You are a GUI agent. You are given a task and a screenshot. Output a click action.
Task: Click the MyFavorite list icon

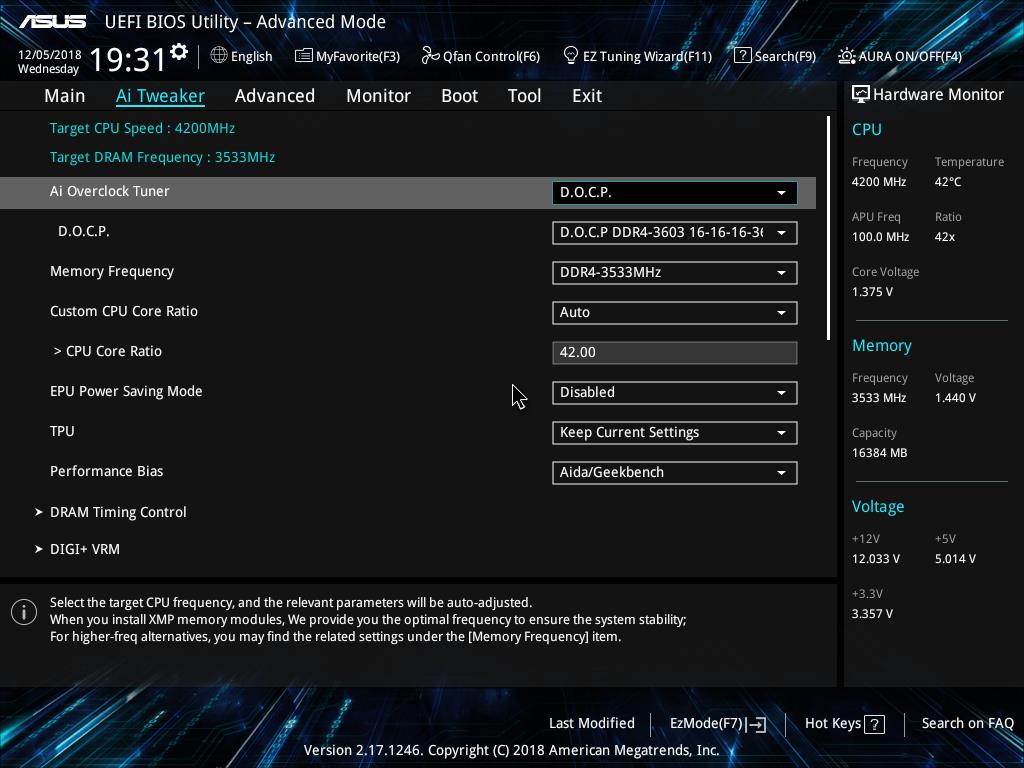(x=304, y=56)
